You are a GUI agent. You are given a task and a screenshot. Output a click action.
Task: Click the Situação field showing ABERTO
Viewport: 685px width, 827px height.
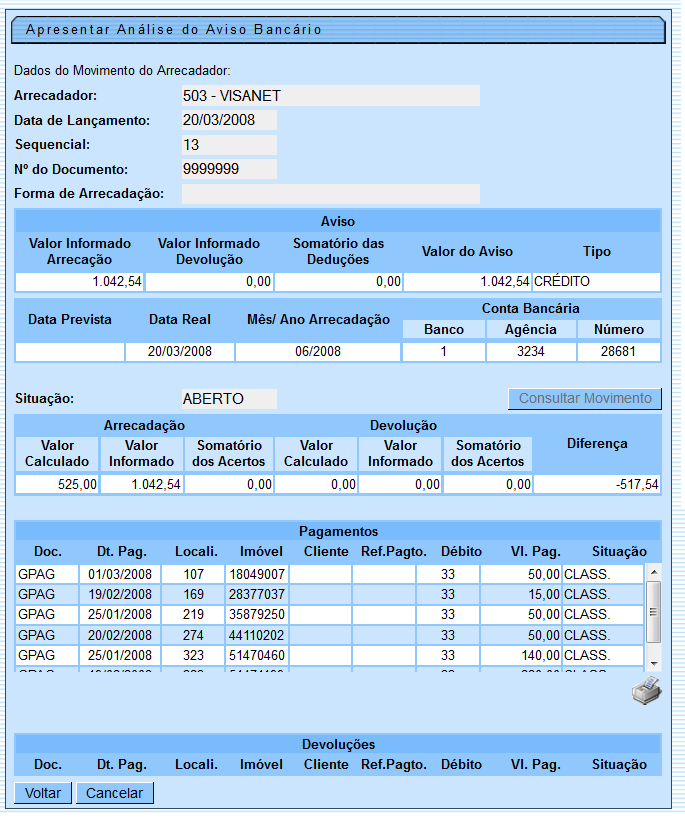pyautogui.click(x=229, y=399)
